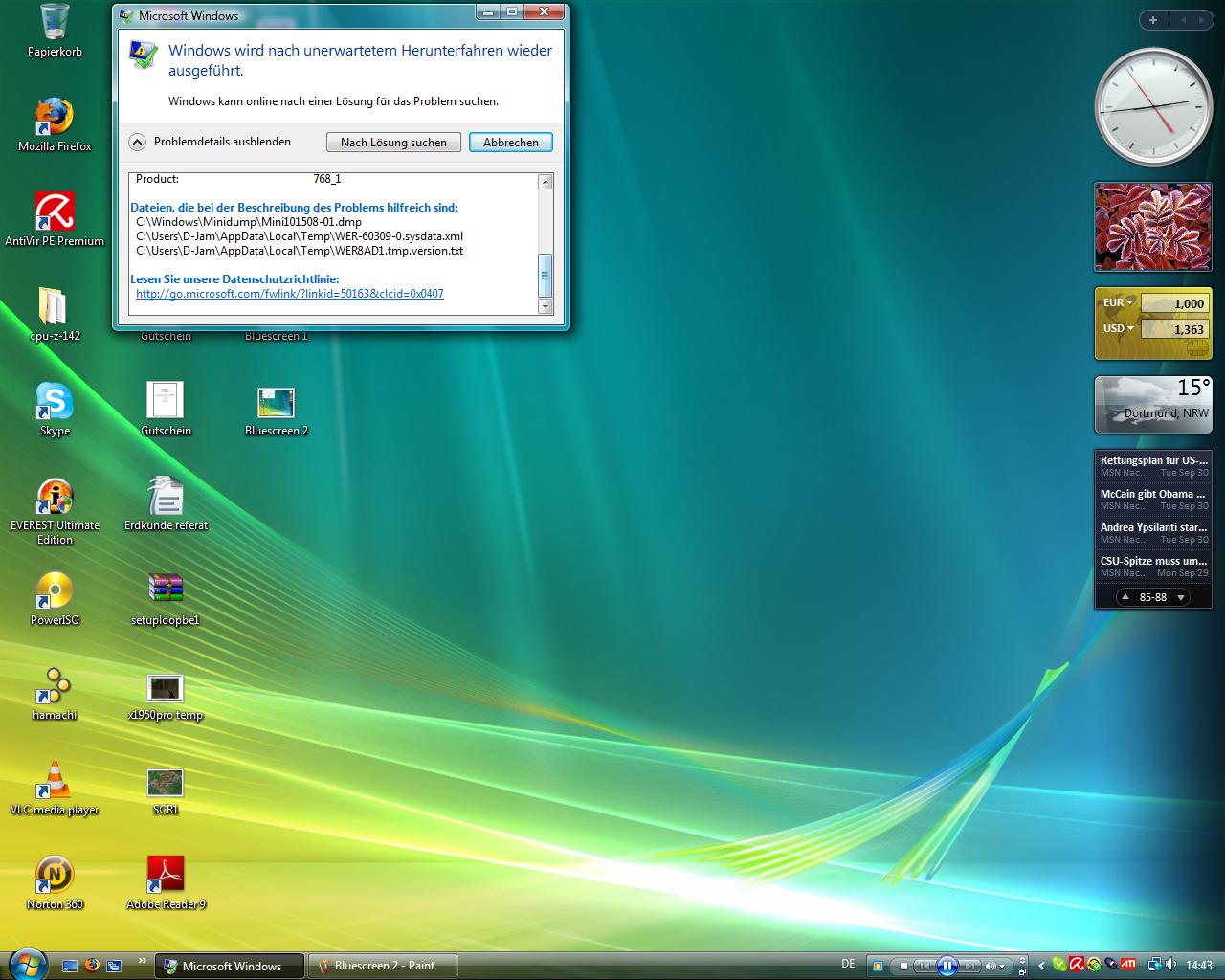Open the cpu-z-142 folder
The height and width of the screenshot is (980, 1225).
pyautogui.click(x=55, y=314)
